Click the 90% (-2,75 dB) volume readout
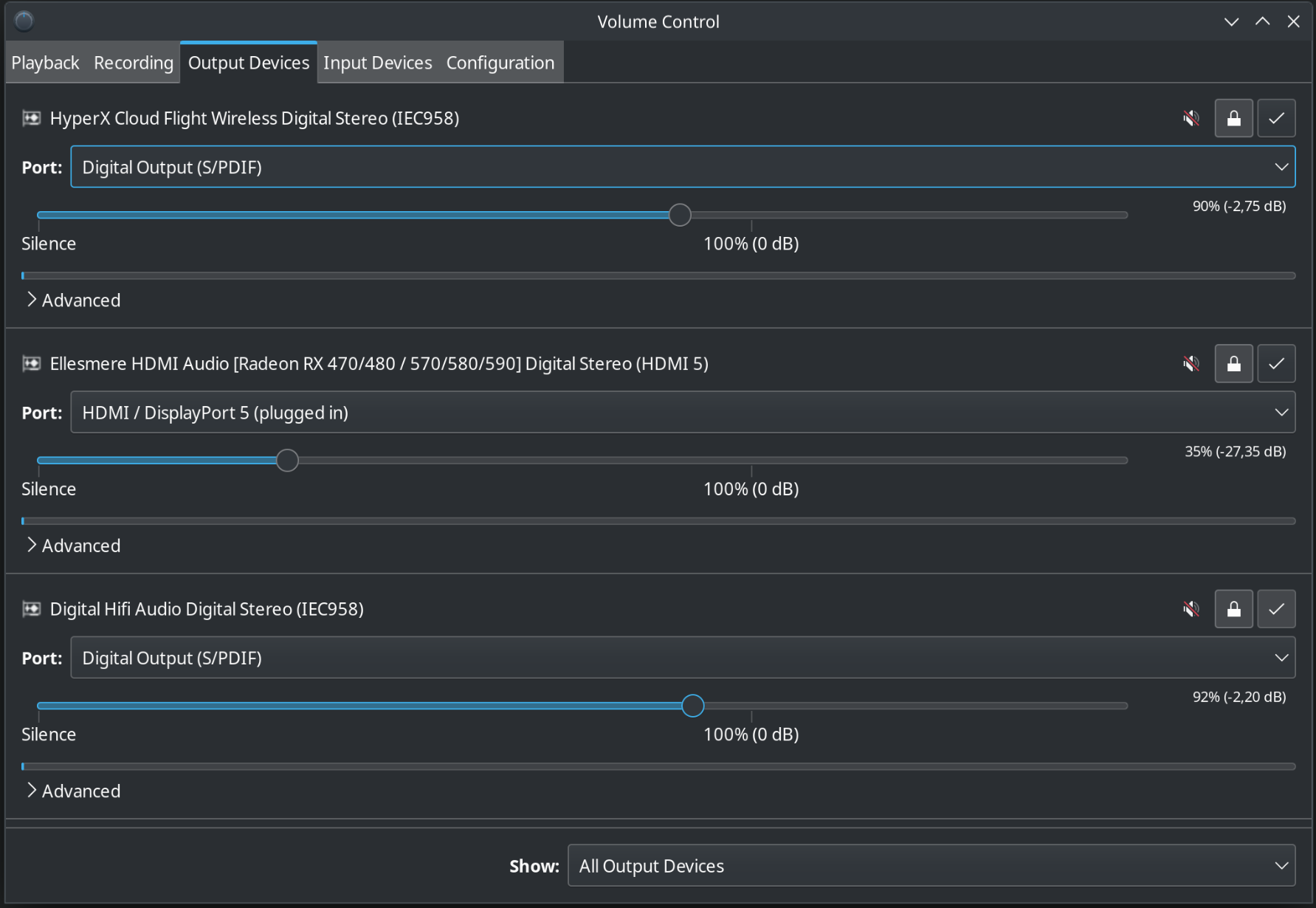This screenshot has height=908, width=1316. [1239, 206]
